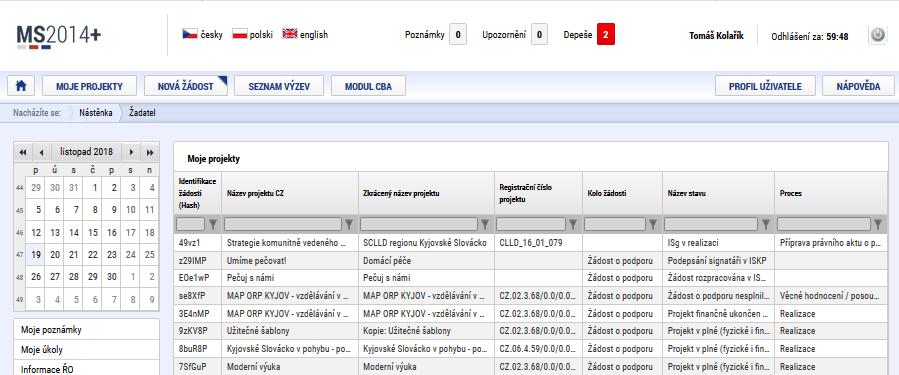Go to the home dashboard icon
Screen dimensions: 899x375
(21, 86)
